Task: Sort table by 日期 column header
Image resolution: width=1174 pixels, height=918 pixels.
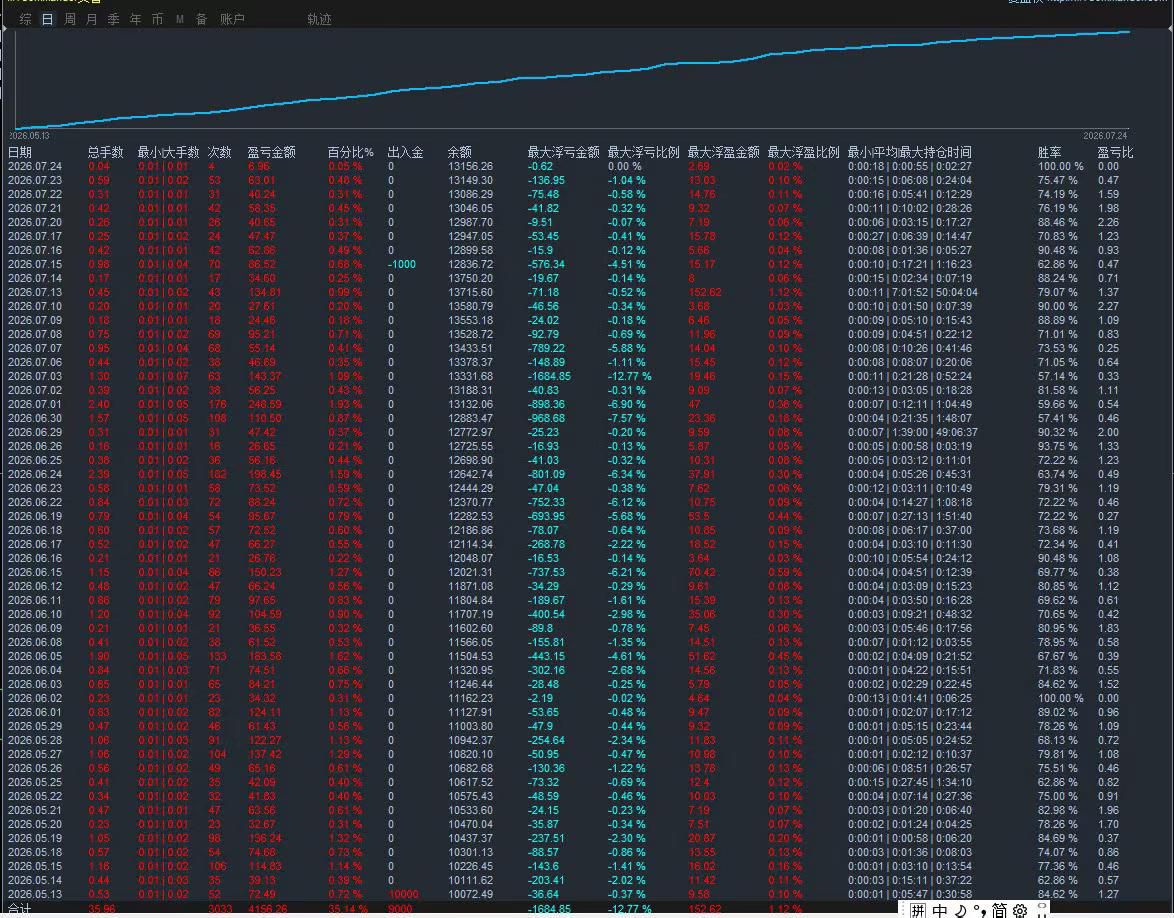Action: pos(20,152)
